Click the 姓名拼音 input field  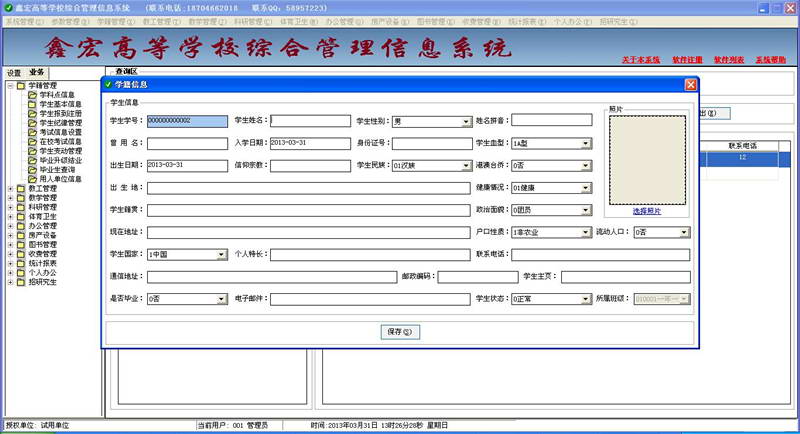pos(552,120)
